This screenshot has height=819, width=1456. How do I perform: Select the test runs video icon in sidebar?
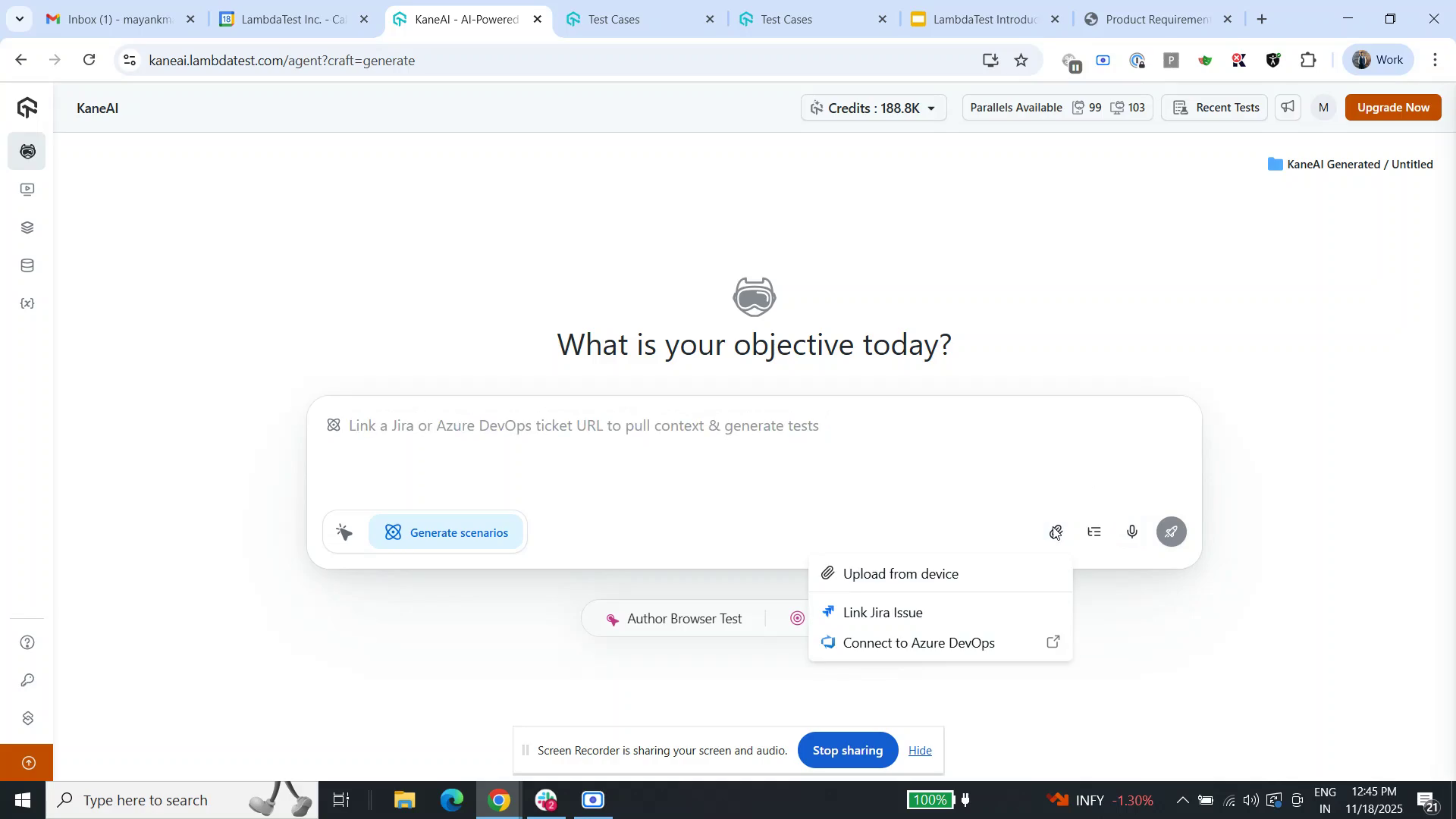click(x=27, y=189)
